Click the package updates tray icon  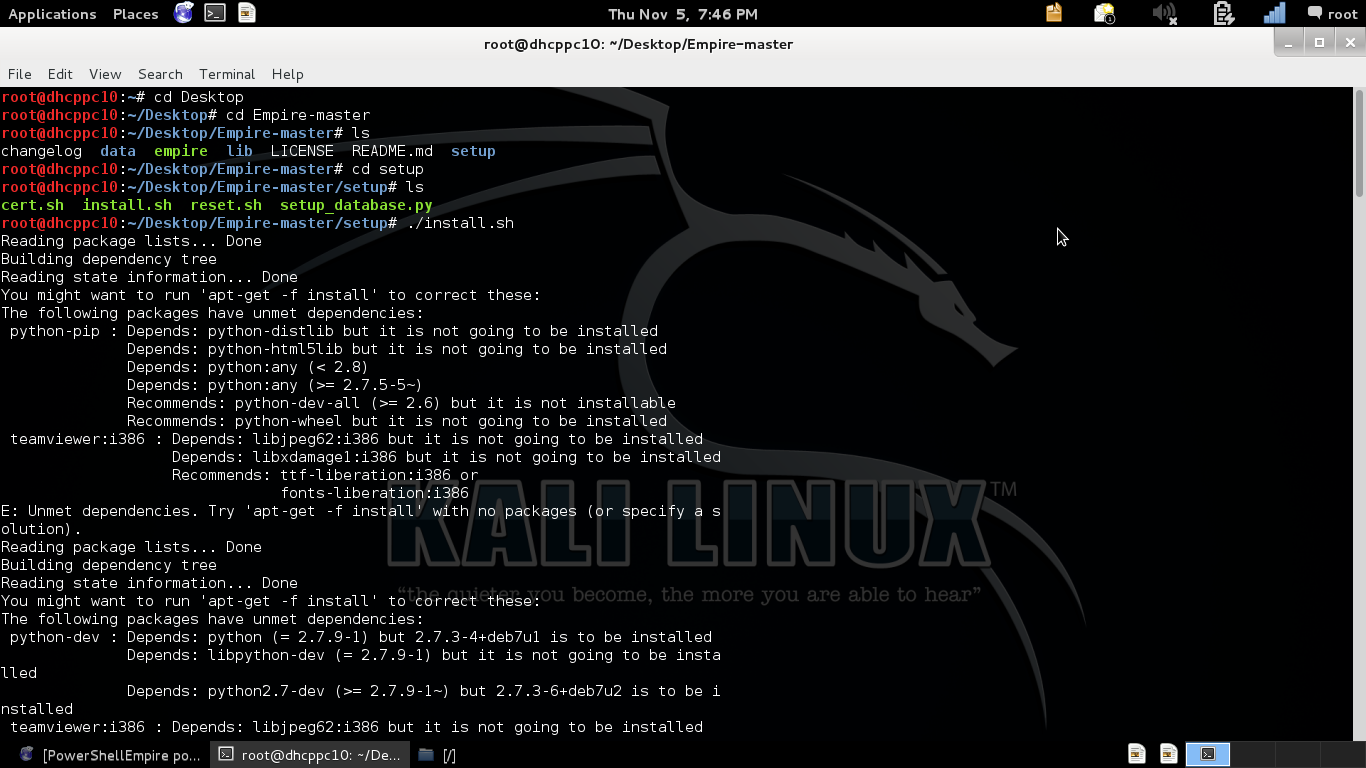[x=1054, y=13]
